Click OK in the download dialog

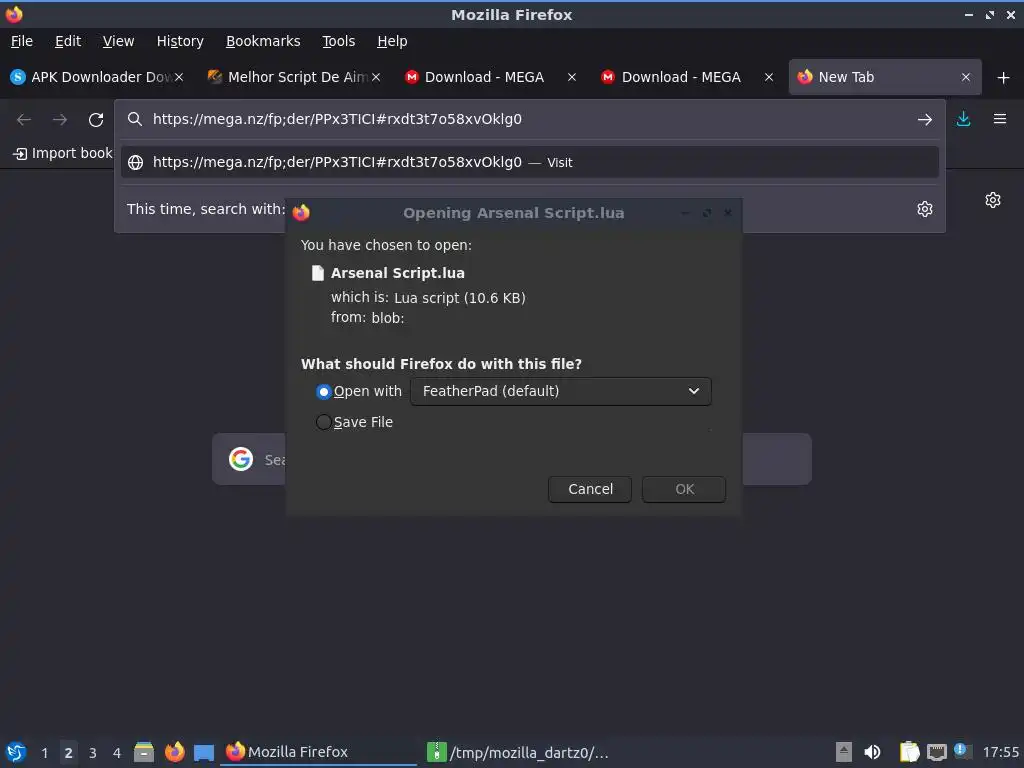click(x=684, y=489)
